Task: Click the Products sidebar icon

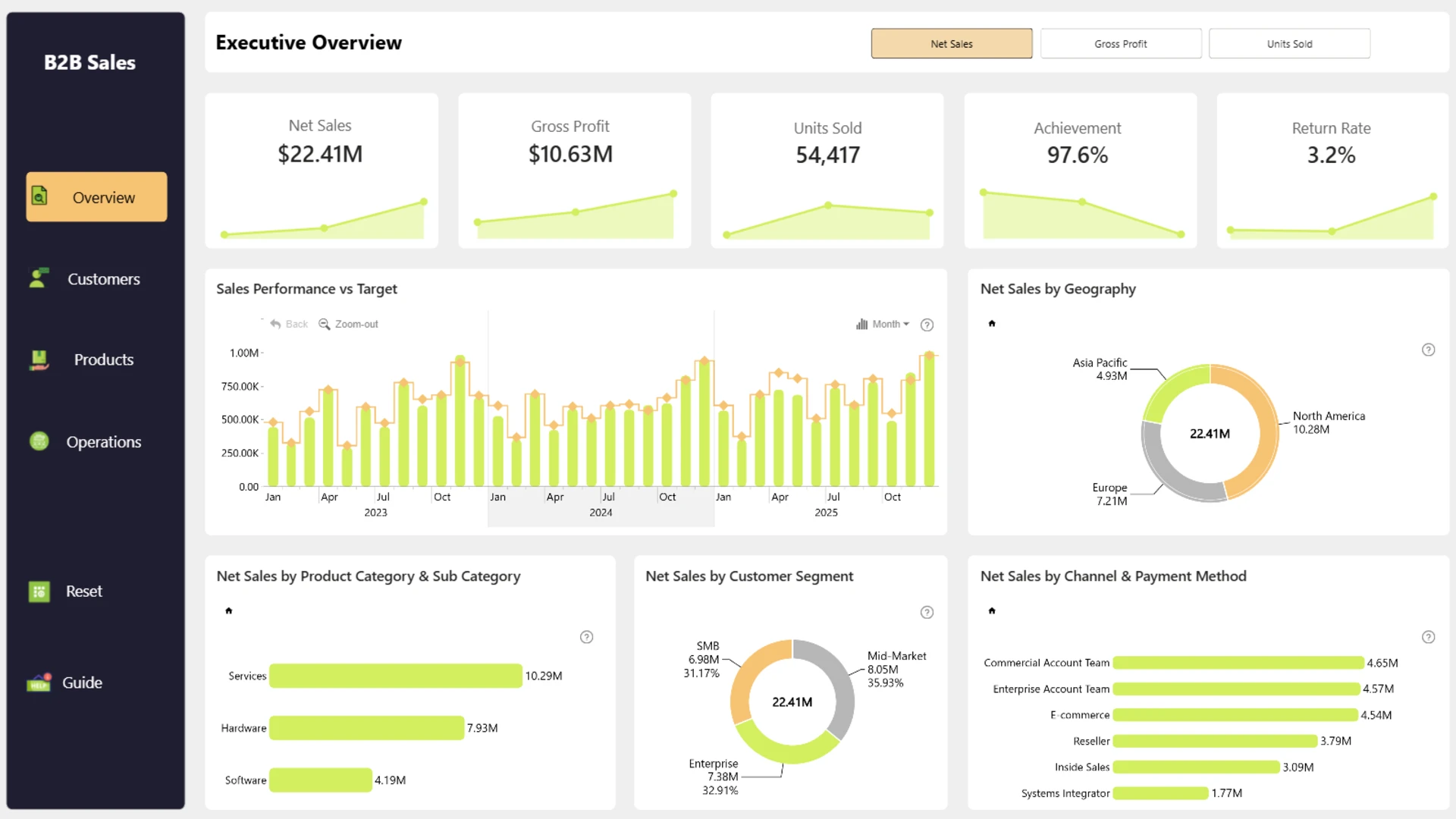Action: click(x=39, y=359)
